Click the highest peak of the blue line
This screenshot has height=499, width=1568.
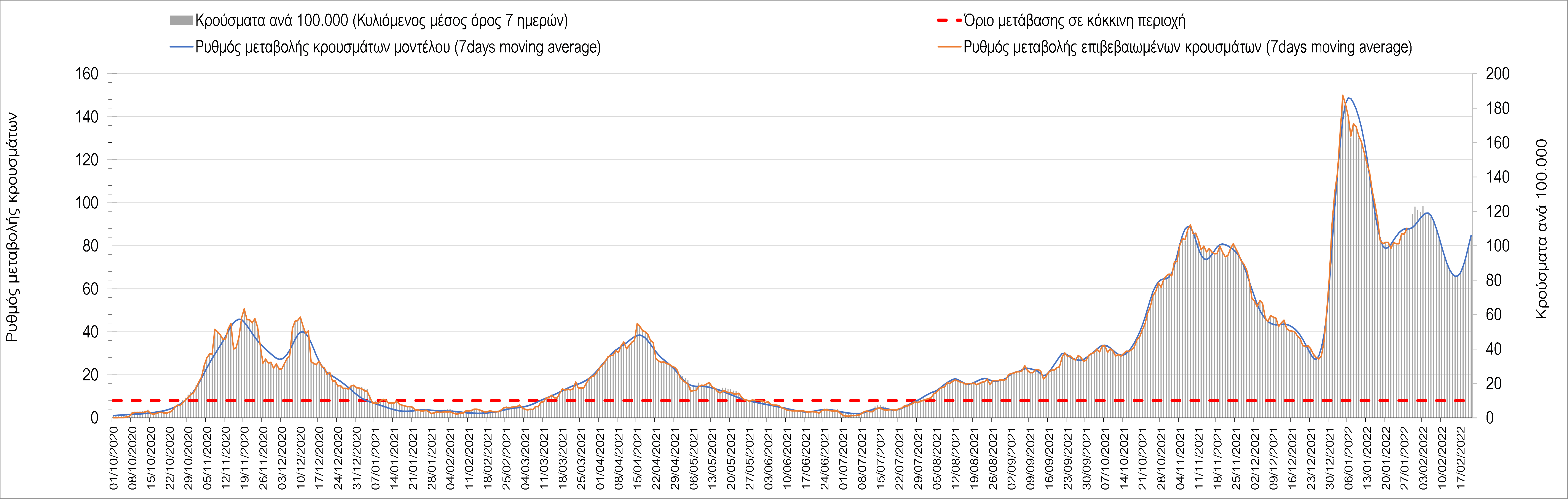1349,98
